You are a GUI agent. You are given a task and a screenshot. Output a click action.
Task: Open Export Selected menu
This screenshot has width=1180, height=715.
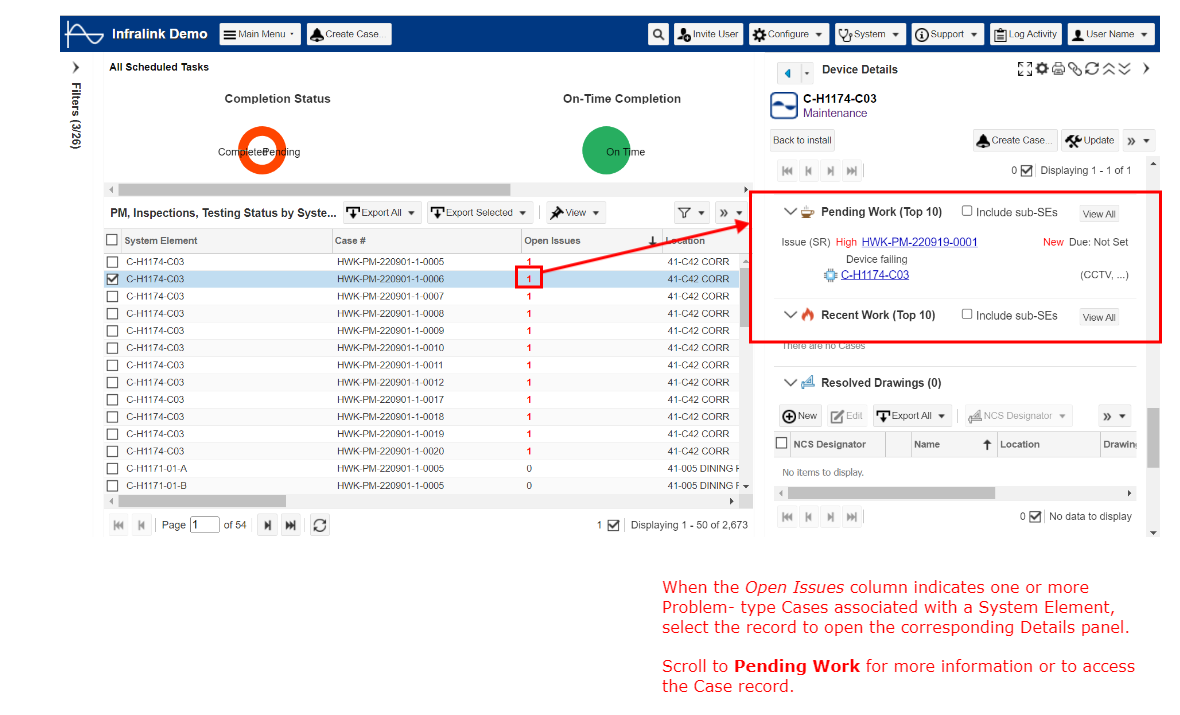[x=479, y=213]
